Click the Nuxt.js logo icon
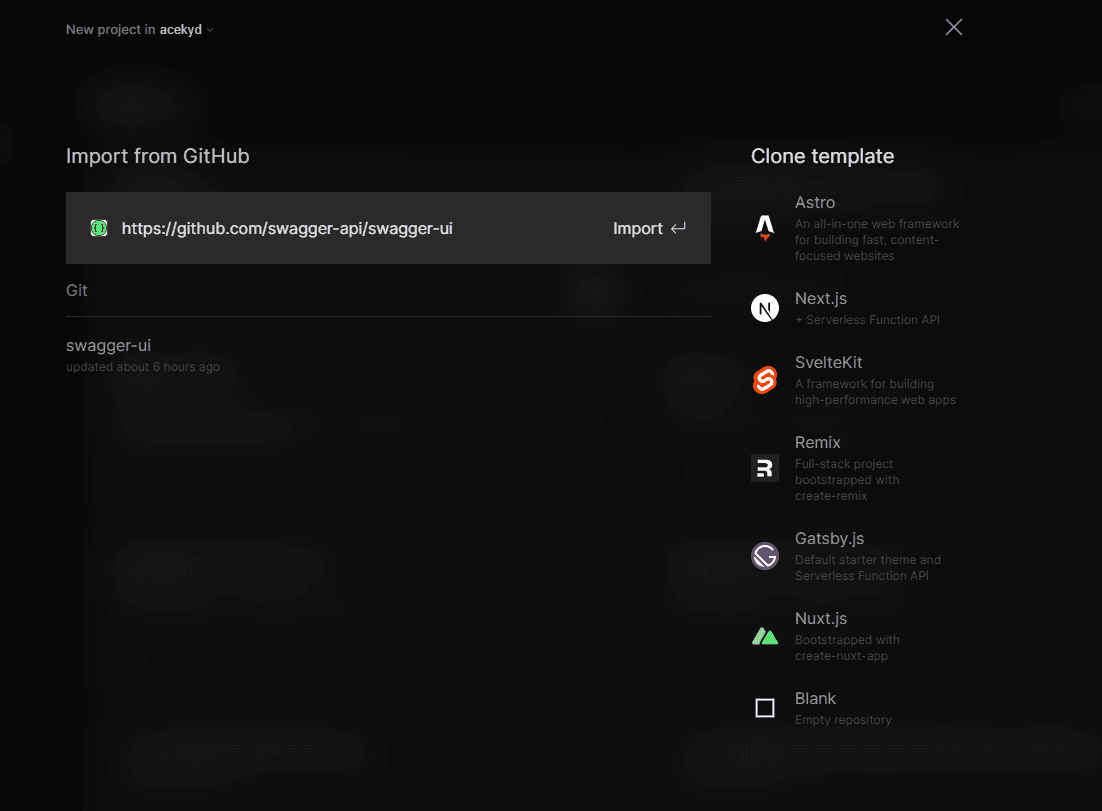This screenshot has width=1102, height=811. (765, 636)
